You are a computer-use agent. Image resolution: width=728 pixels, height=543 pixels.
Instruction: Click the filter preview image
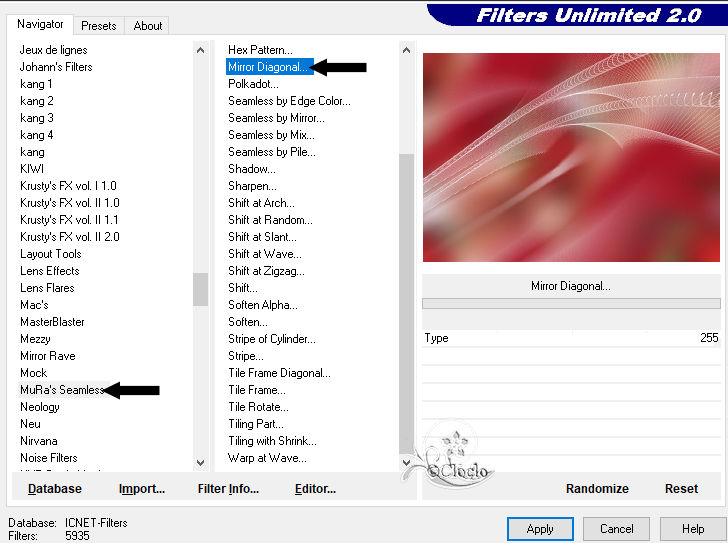click(571, 157)
